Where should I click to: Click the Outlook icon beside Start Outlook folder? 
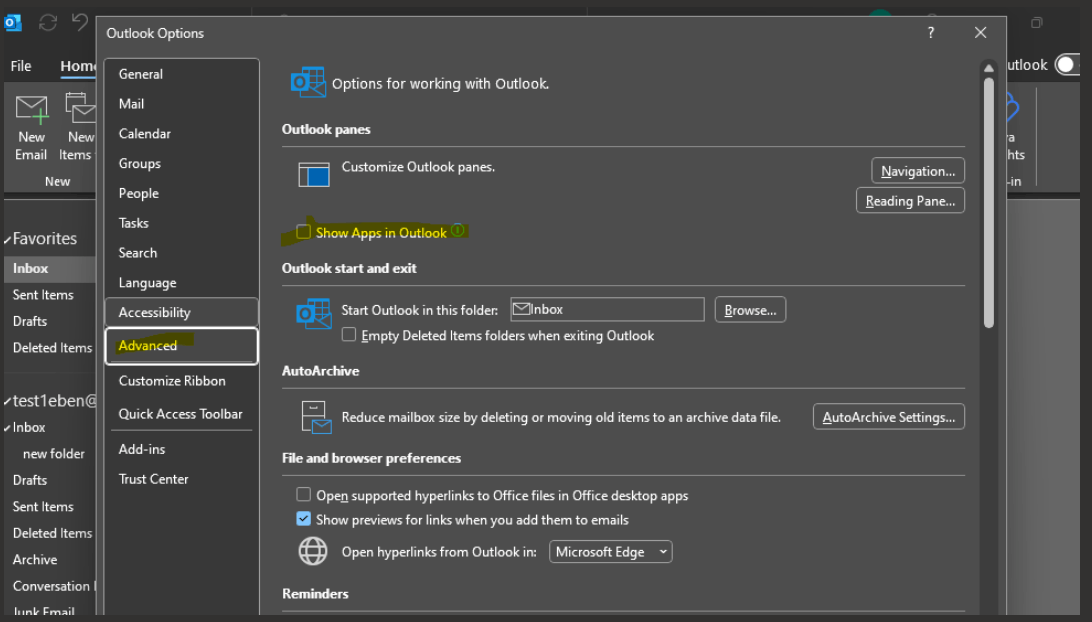coord(313,313)
